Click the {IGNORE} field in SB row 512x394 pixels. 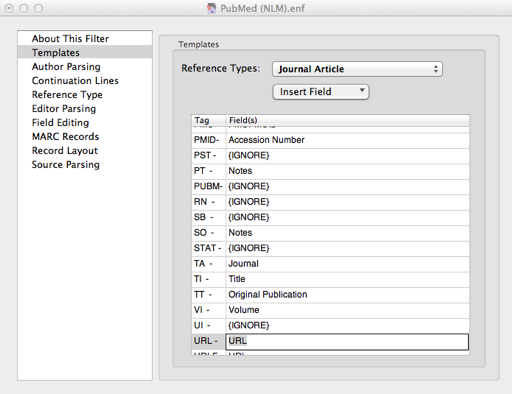[348, 217]
